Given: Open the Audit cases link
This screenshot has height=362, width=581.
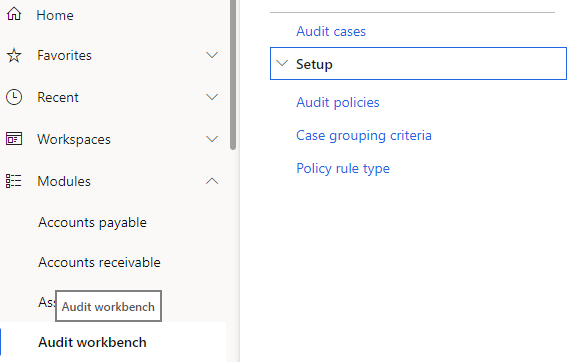Looking at the screenshot, I should click(331, 31).
